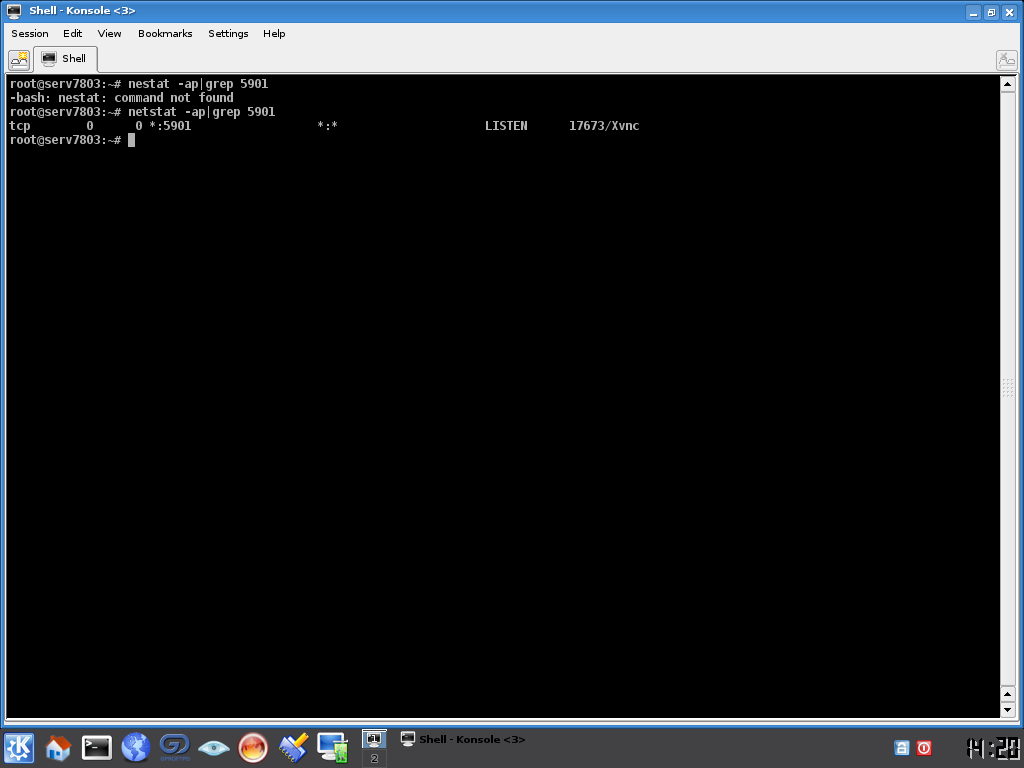The image size is (1024, 768).
Task: Open the Home folder icon in panel
Action: (58, 747)
